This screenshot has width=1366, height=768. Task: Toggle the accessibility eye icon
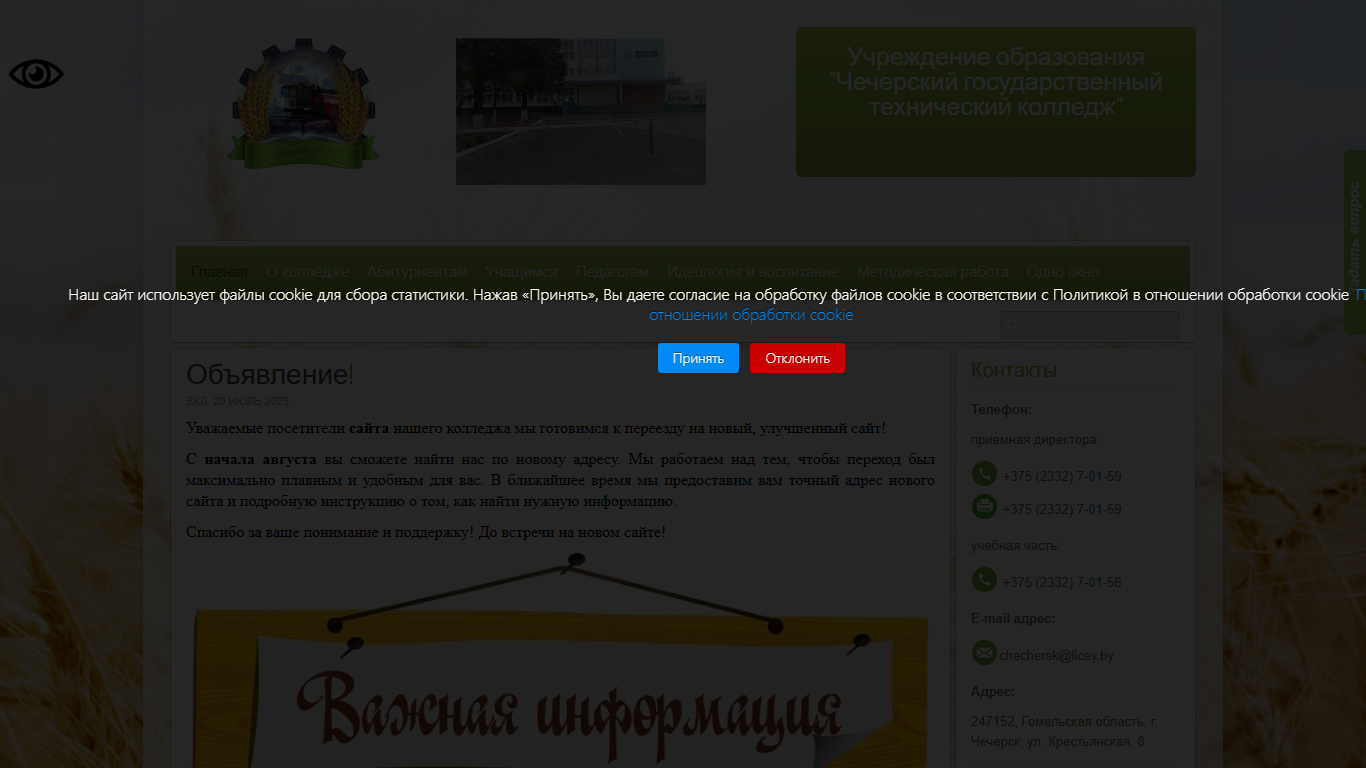pyautogui.click(x=36, y=74)
